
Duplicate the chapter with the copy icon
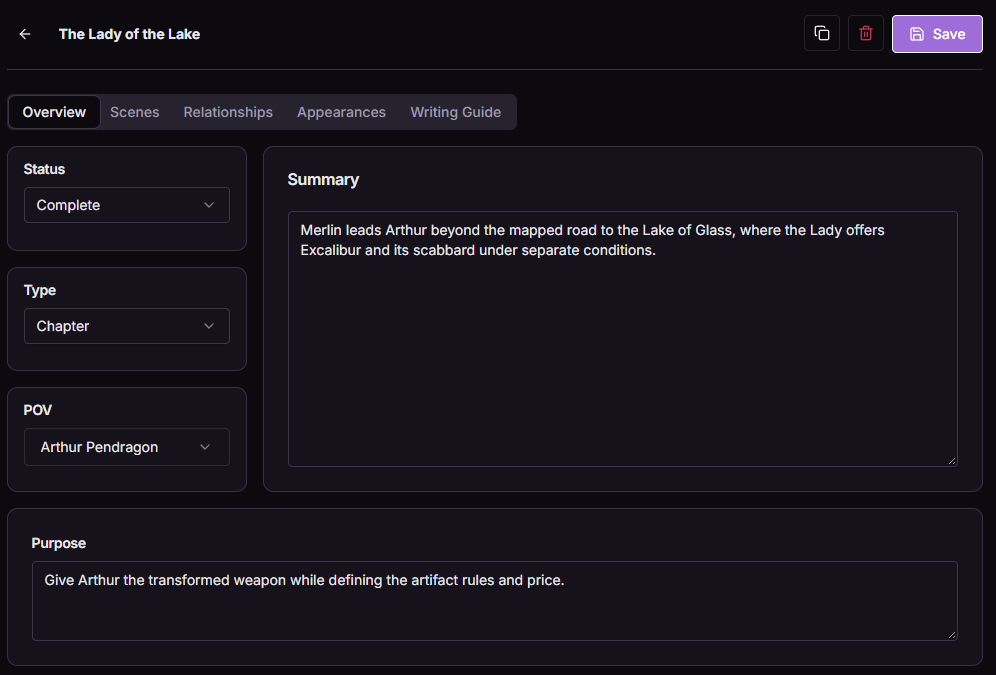[x=822, y=34]
